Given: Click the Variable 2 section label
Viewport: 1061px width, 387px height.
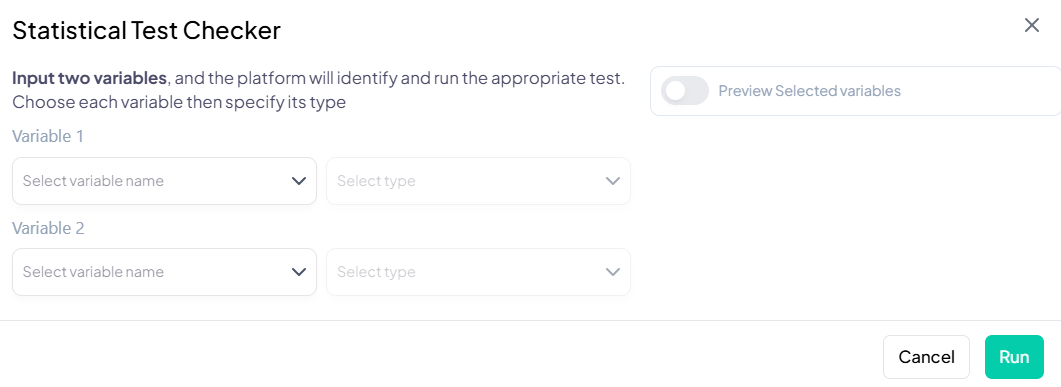Looking at the screenshot, I should (x=48, y=228).
